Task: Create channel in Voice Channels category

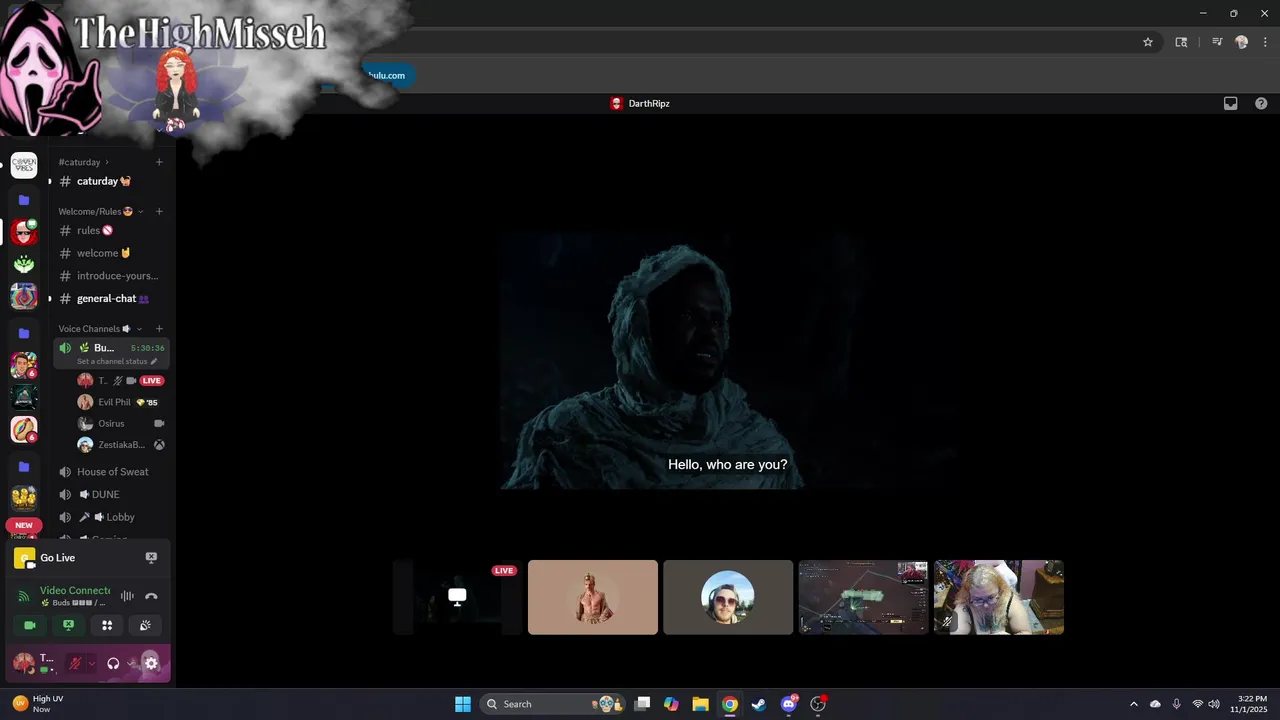Action: pos(159,329)
